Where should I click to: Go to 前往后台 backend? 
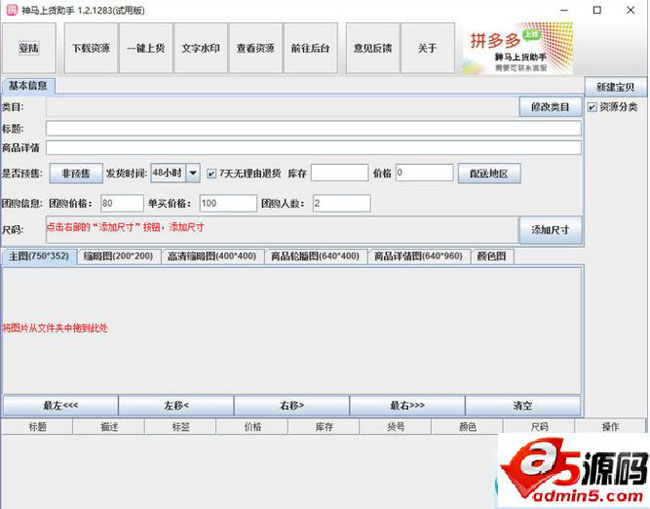[310, 48]
